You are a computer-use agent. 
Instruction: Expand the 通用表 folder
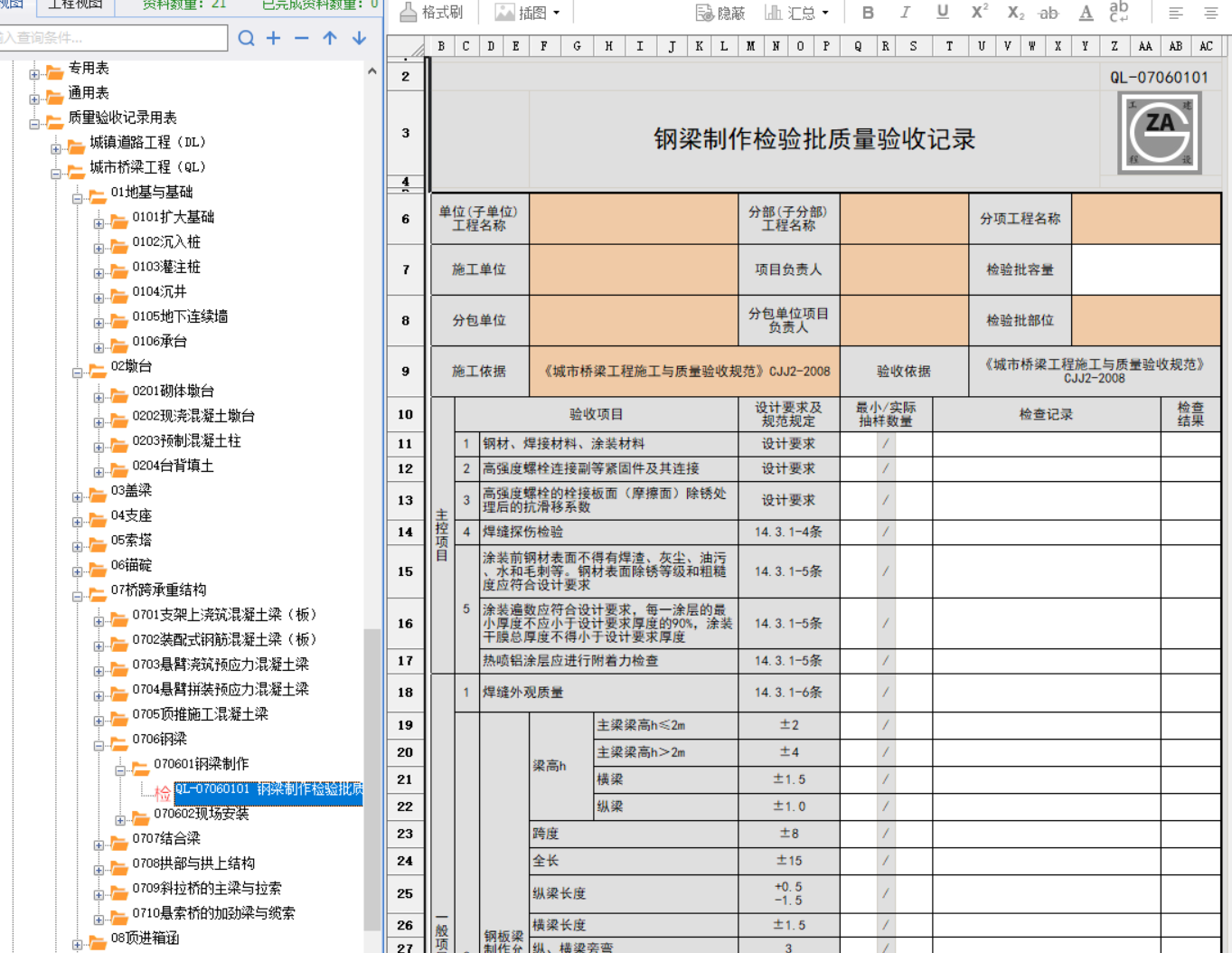tap(34, 99)
